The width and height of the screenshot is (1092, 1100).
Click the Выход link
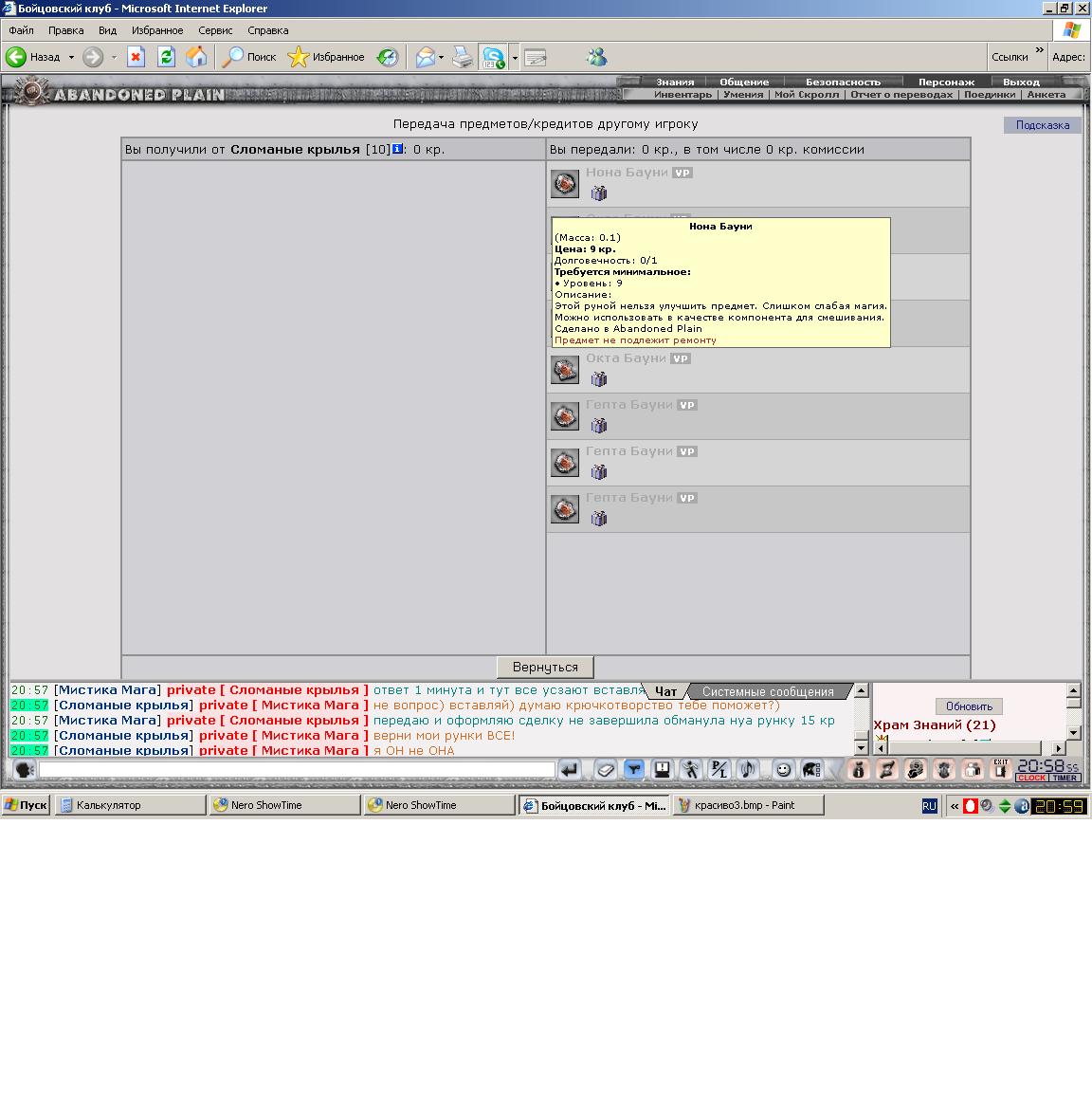(1021, 82)
